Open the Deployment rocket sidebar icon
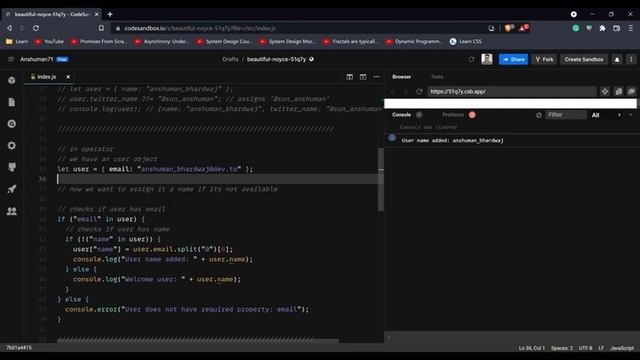640x360 pixels. click(x=11, y=189)
